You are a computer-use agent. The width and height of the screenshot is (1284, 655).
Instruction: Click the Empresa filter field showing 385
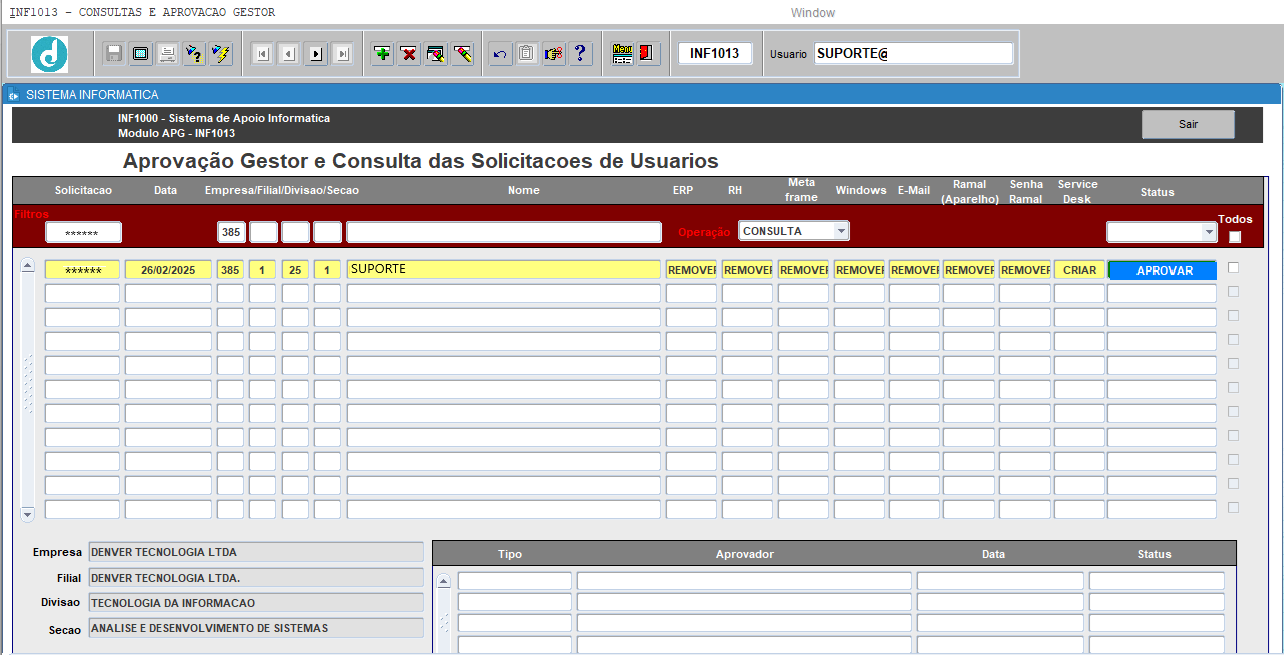pos(231,232)
